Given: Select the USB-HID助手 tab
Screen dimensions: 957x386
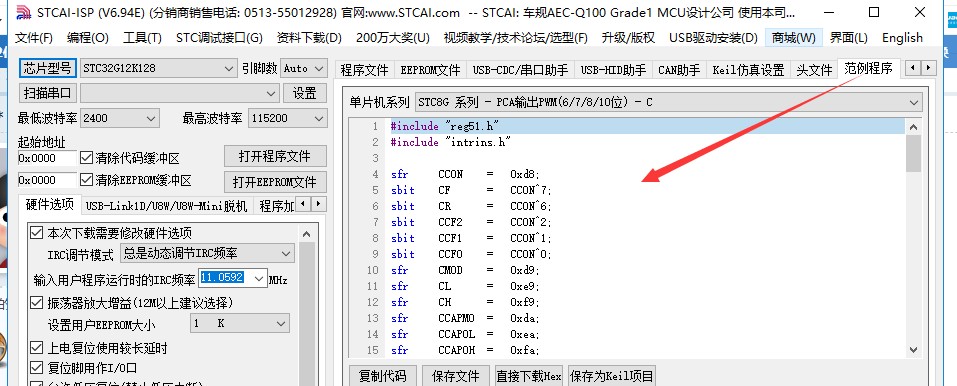Looking at the screenshot, I should [613, 70].
